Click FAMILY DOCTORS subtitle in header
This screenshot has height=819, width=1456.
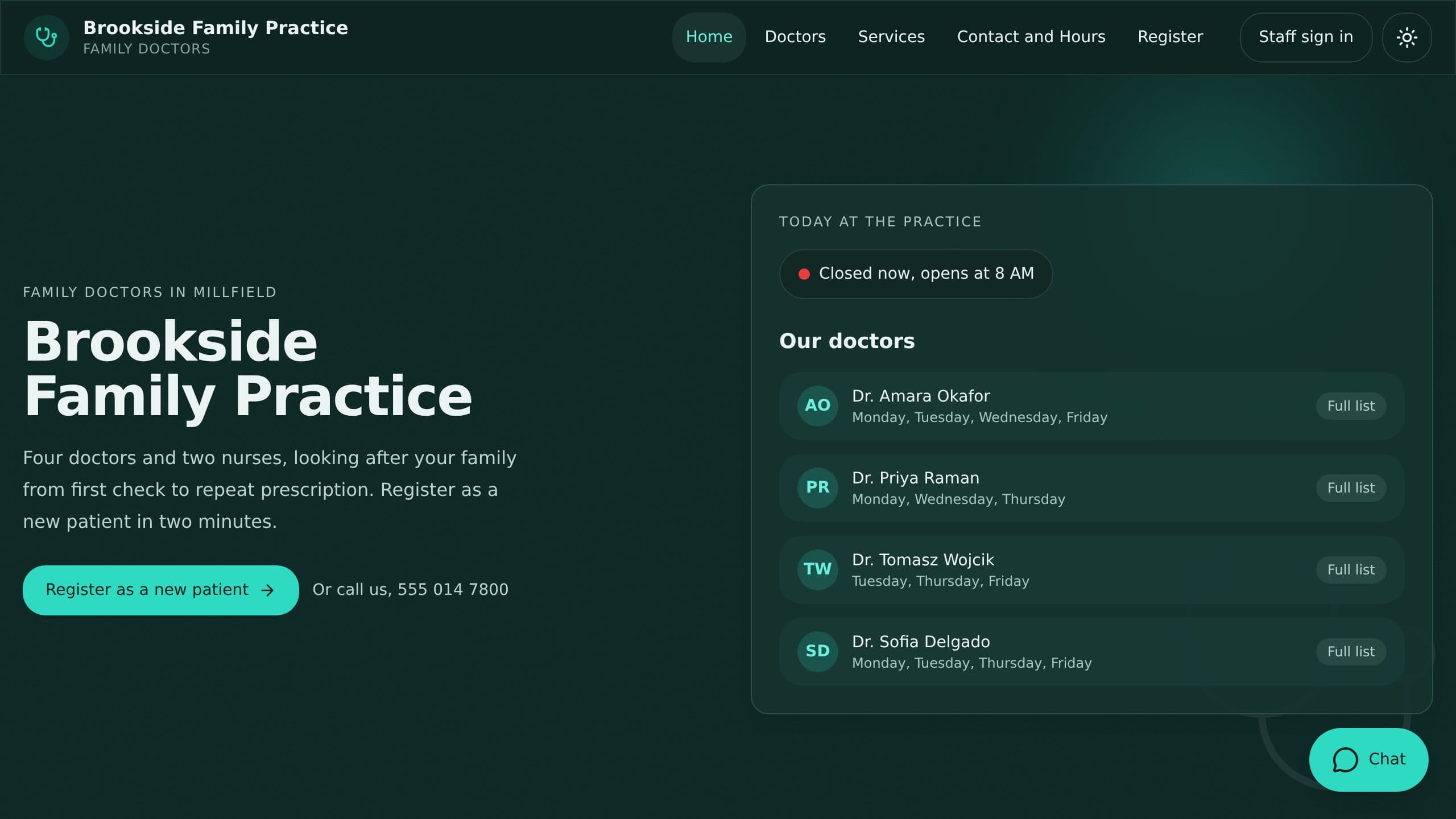(147, 49)
